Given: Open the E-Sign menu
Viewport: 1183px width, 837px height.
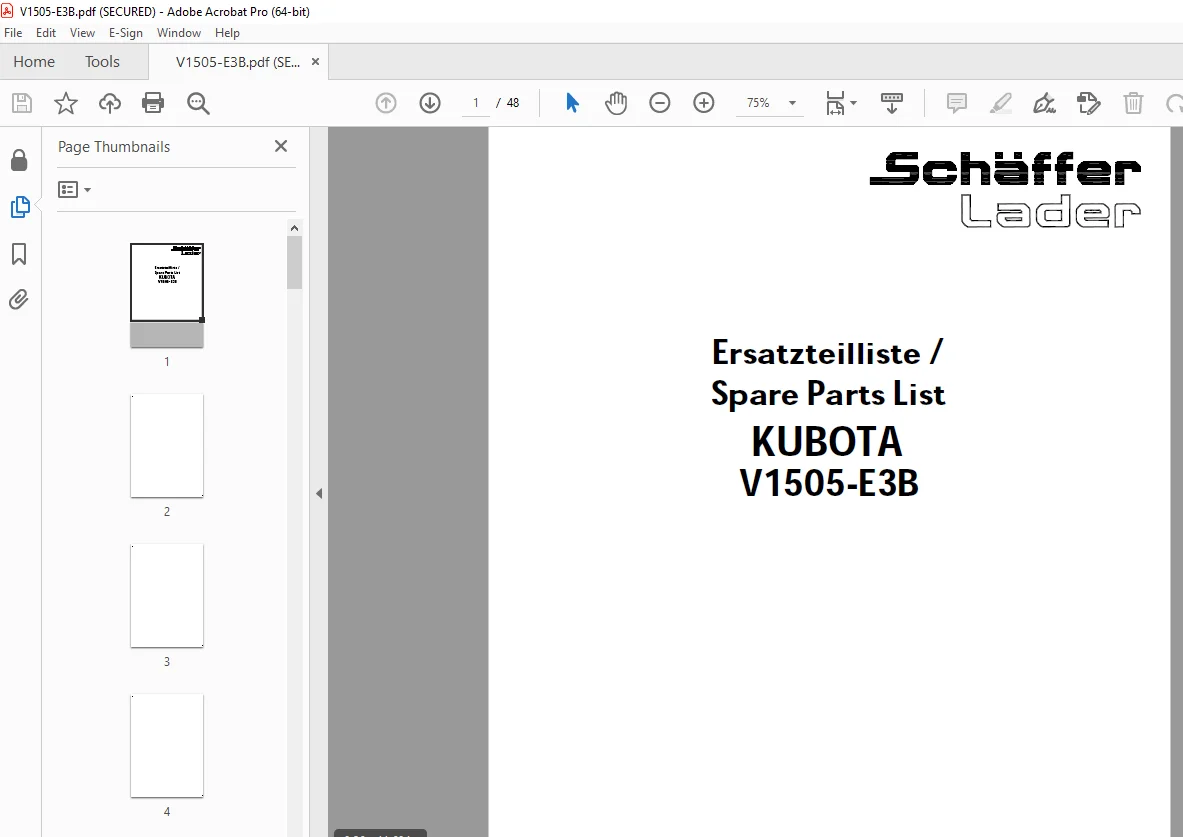Looking at the screenshot, I should (125, 32).
